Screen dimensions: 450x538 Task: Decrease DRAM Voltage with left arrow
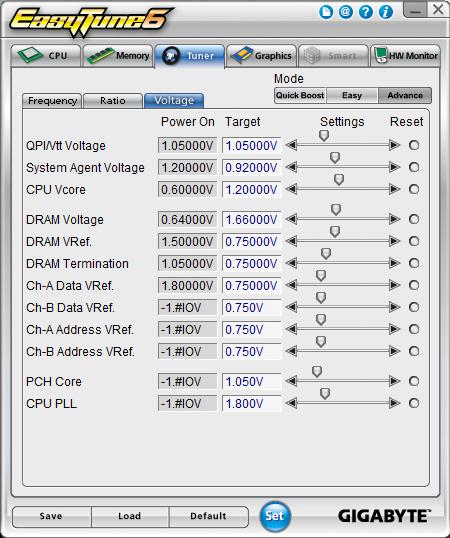point(291,219)
